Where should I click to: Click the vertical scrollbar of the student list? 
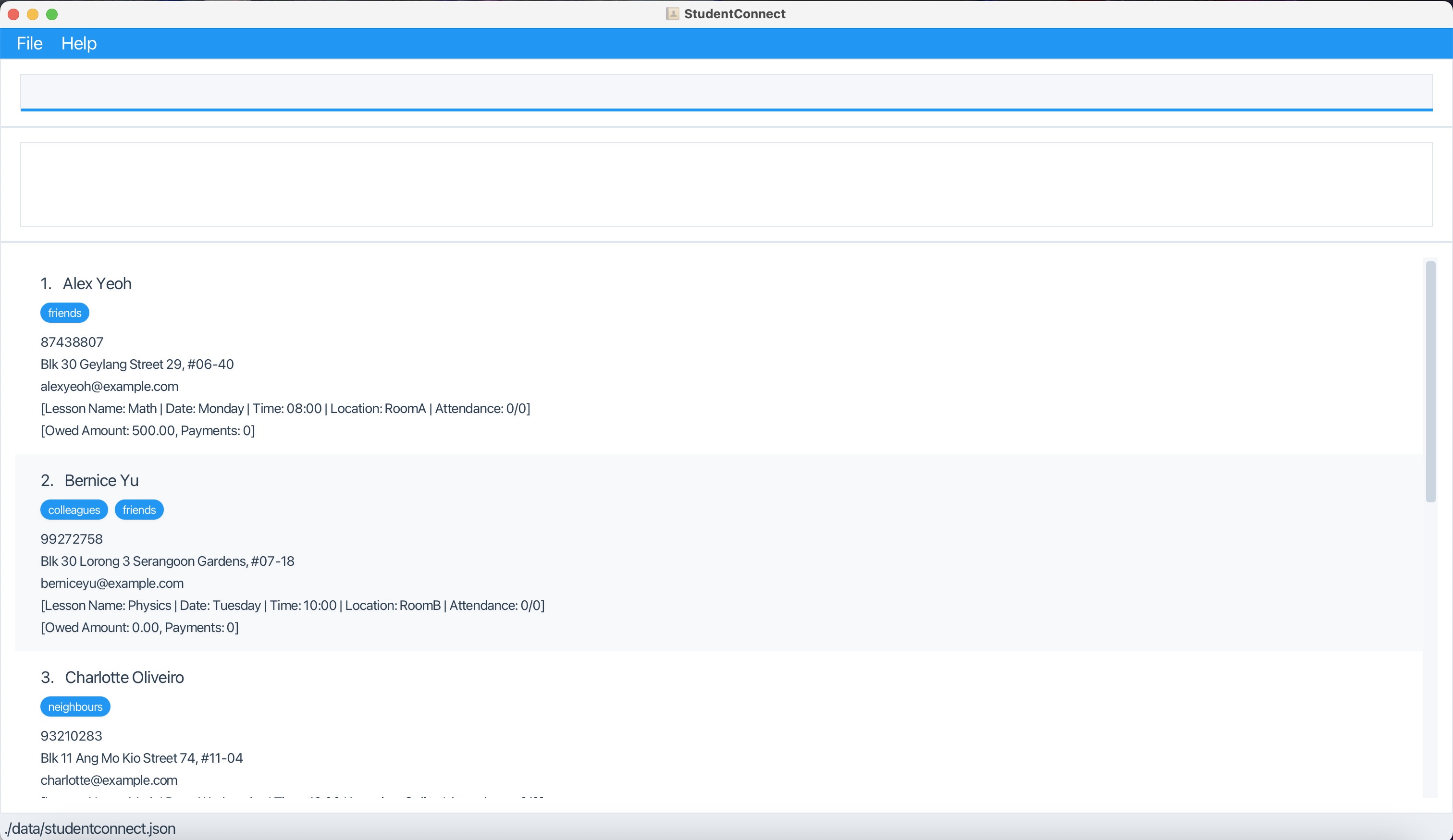click(x=1430, y=381)
